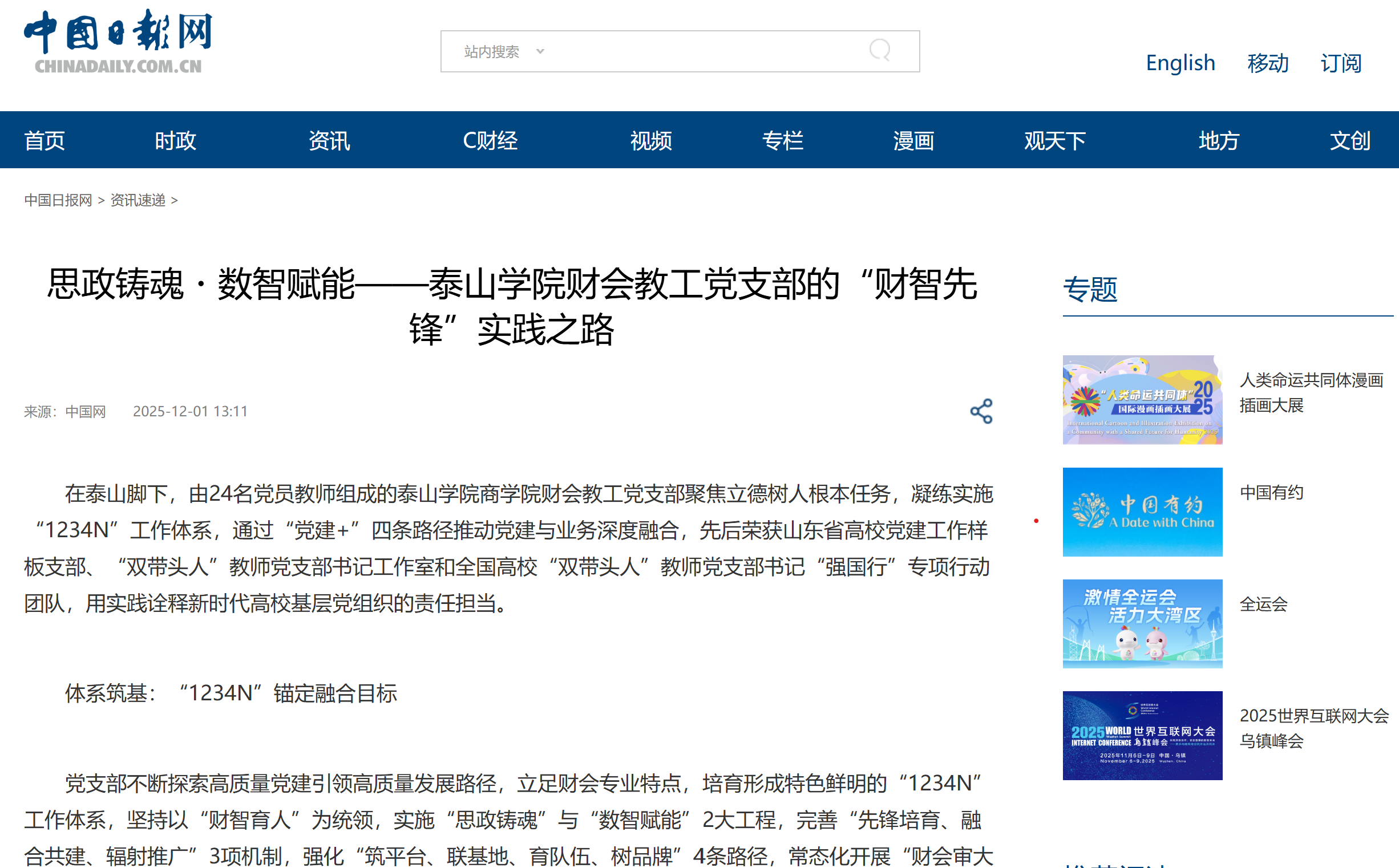Open the 漫画 navigation item
This screenshot has width=1399, height=868.
(913, 141)
